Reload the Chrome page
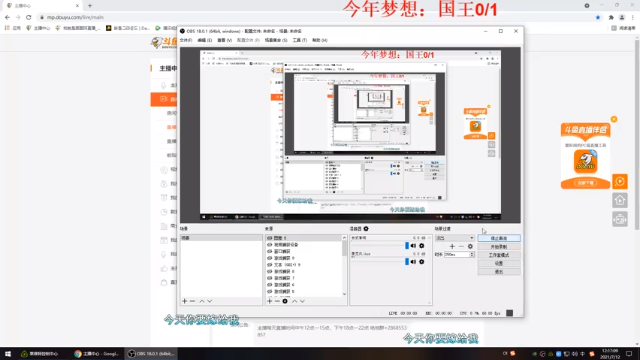 [29, 17]
